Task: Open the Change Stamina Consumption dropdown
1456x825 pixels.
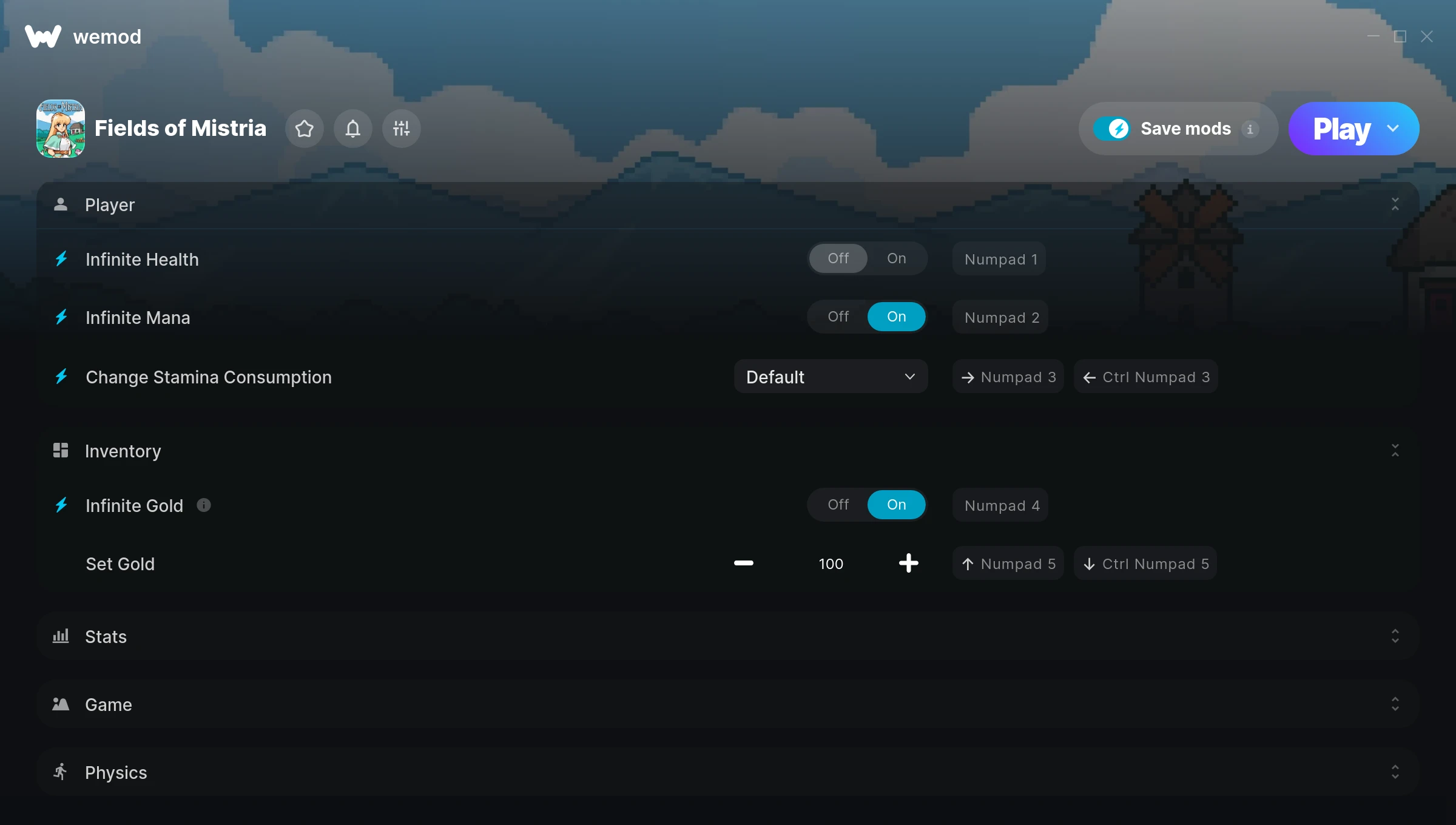Action: point(830,376)
